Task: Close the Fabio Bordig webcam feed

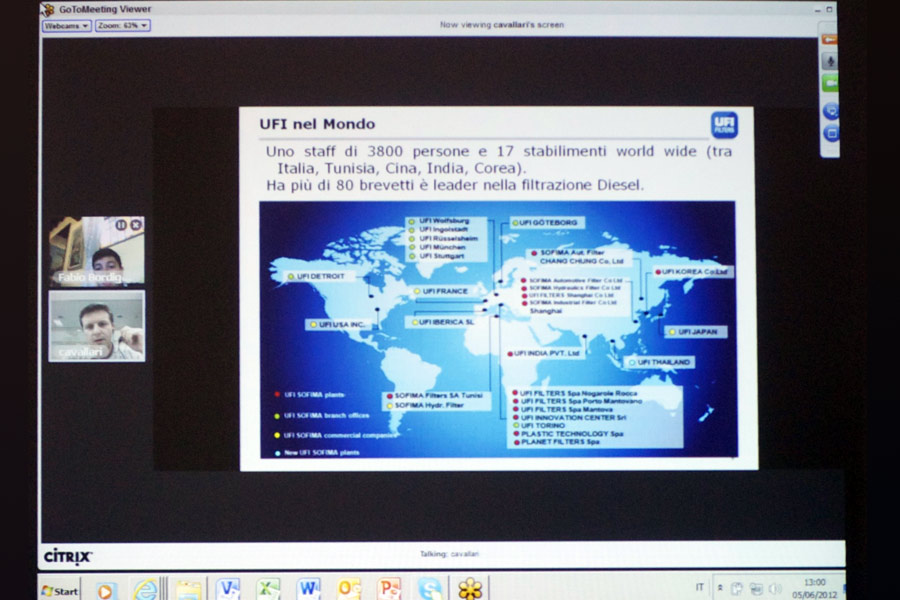Action: pyautogui.click(x=135, y=225)
